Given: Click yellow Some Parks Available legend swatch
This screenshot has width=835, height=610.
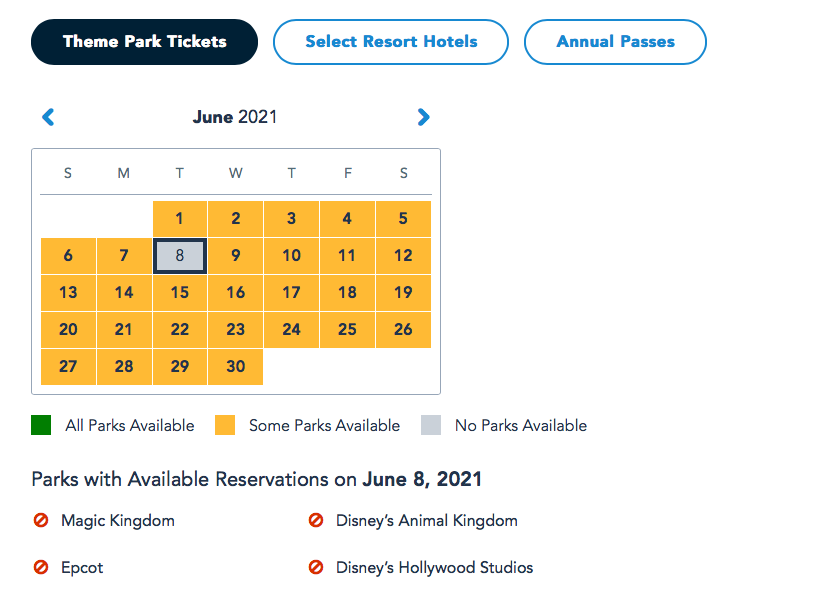Looking at the screenshot, I should (225, 426).
